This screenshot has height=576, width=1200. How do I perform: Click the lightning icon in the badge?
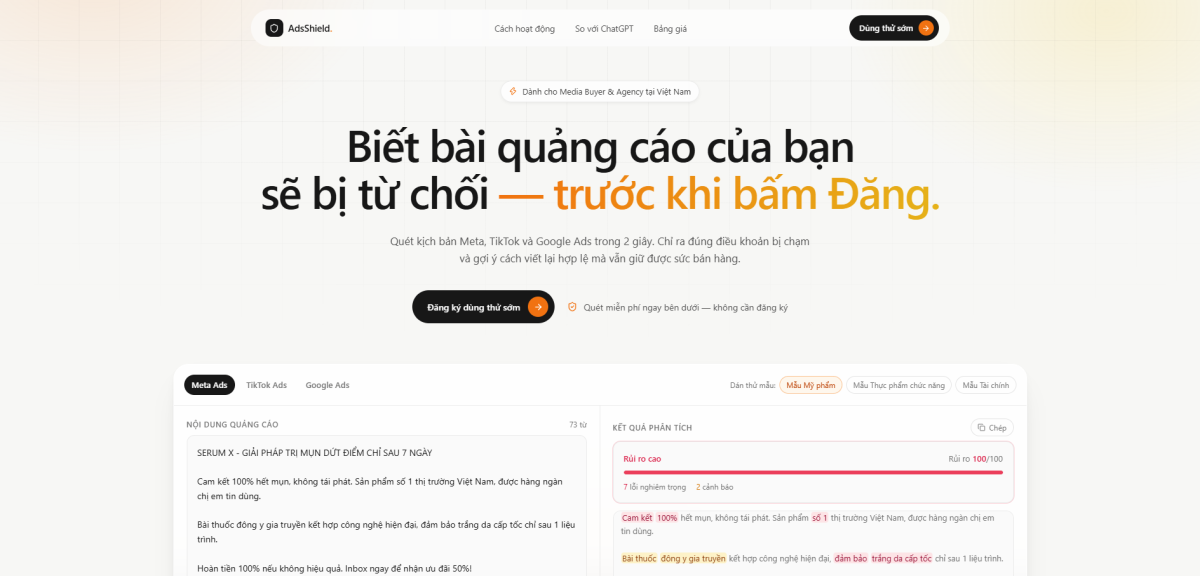(x=513, y=92)
